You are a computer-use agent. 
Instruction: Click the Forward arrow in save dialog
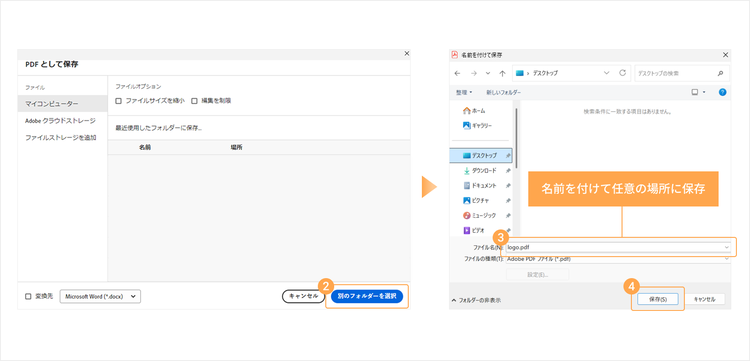473,73
